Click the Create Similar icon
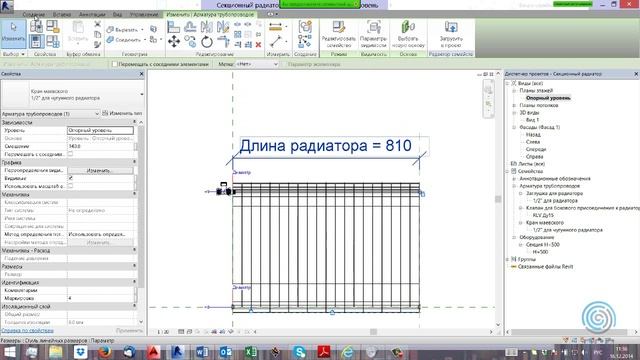This screenshot has height=360, width=640. (304, 41)
